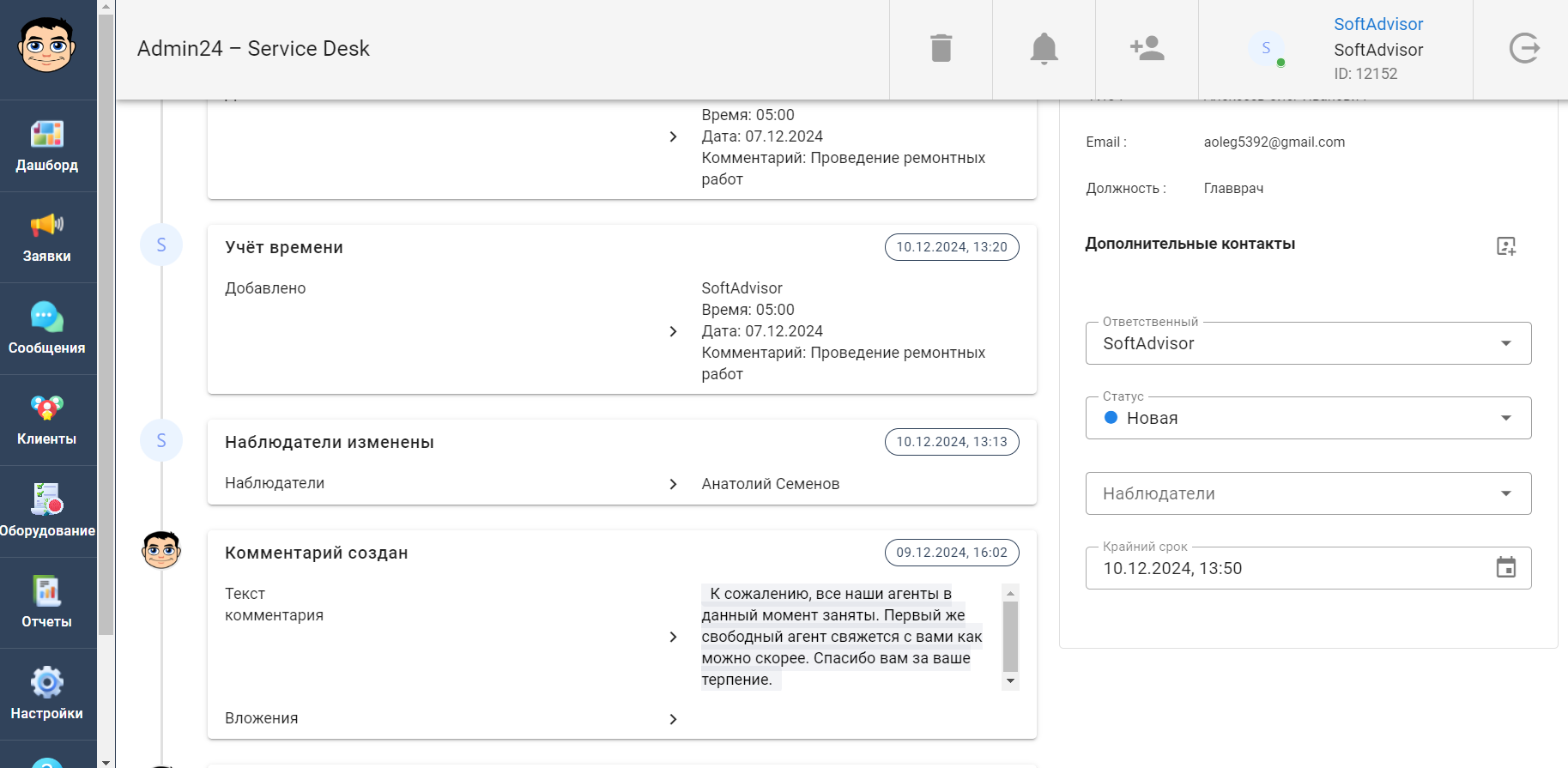The height and width of the screenshot is (768, 1568).
Task: Click the 09.12.2024, 16:02 timestamp chip
Action: [952, 553]
